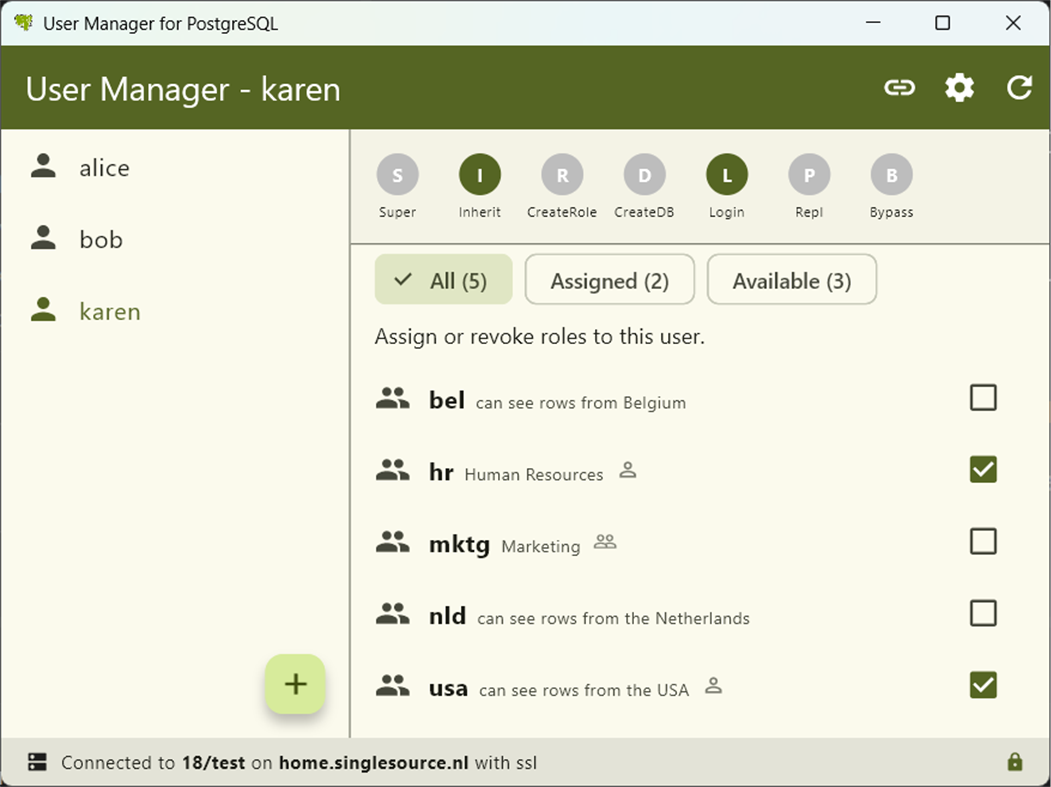Maximize the User Manager window

click(x=942, y=23)
